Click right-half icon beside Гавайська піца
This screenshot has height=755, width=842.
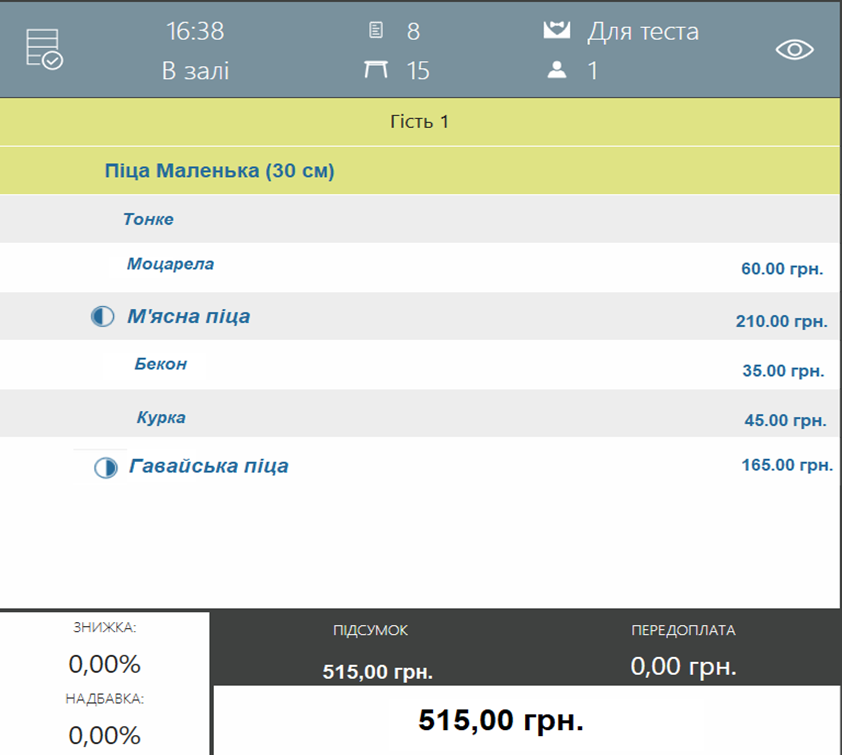(106, 468)
